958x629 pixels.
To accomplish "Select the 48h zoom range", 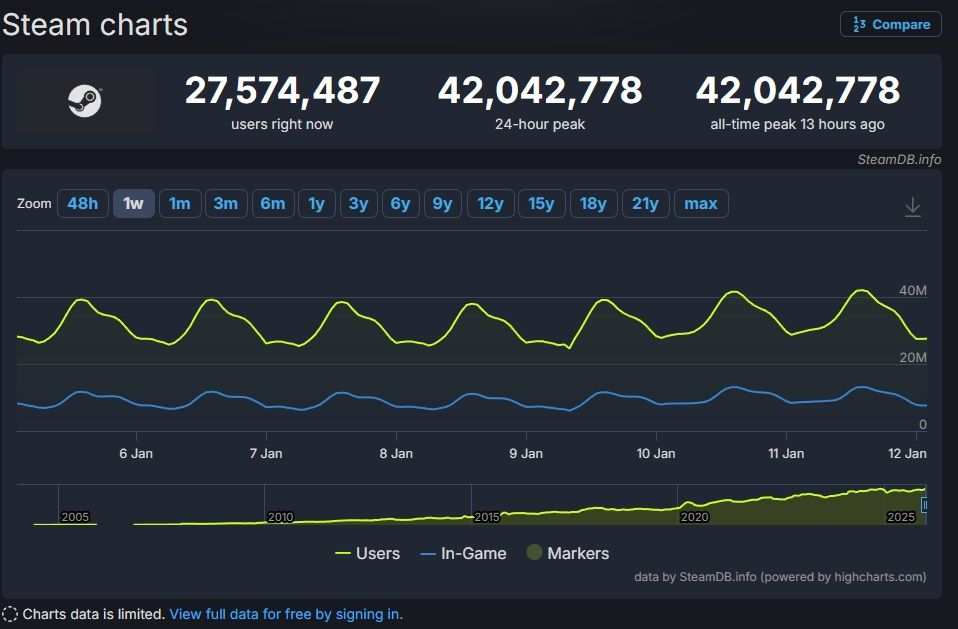I will [x=82, y=203].
